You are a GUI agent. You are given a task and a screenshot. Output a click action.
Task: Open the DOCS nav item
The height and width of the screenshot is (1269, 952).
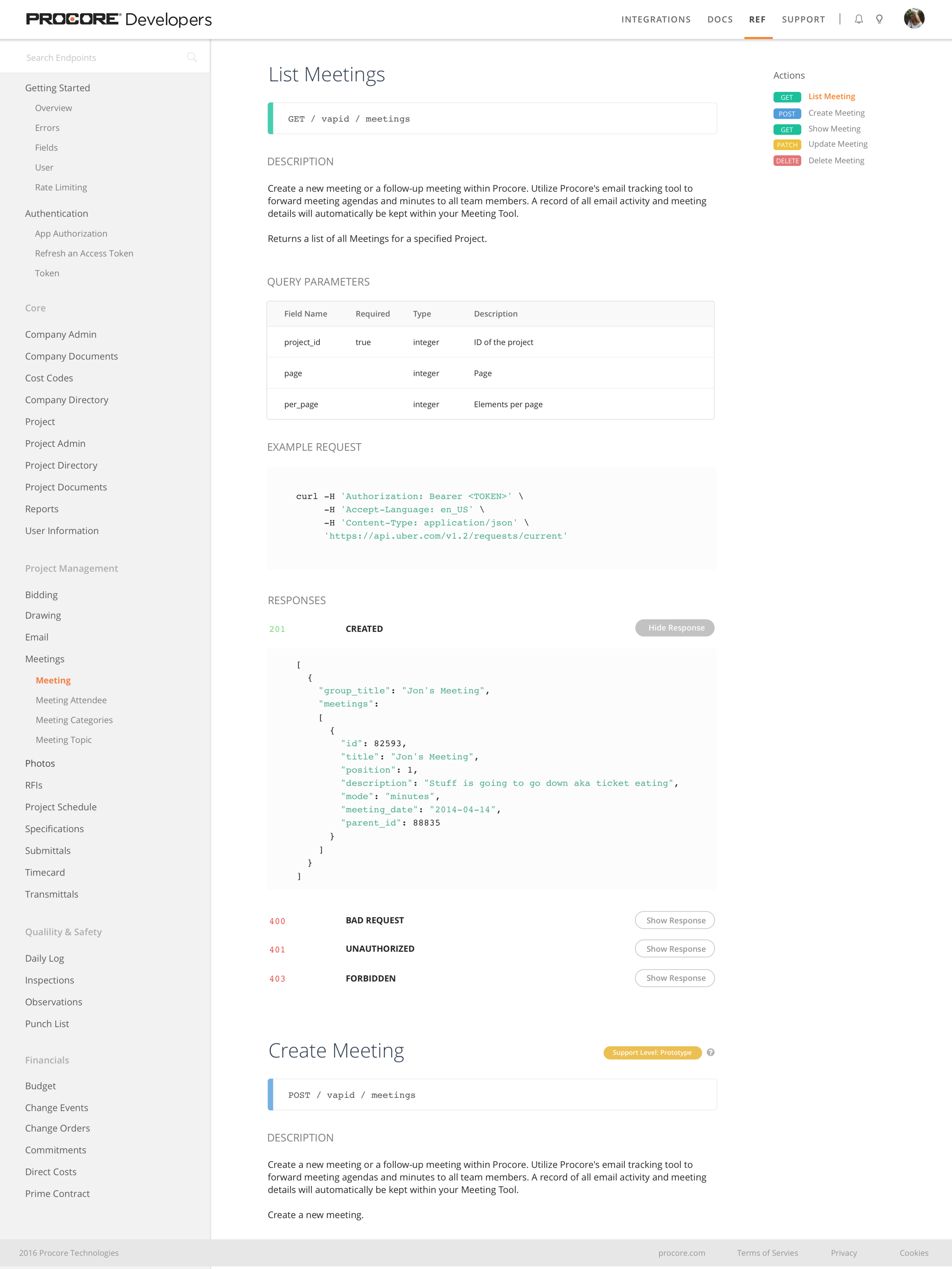click(720, 19)
